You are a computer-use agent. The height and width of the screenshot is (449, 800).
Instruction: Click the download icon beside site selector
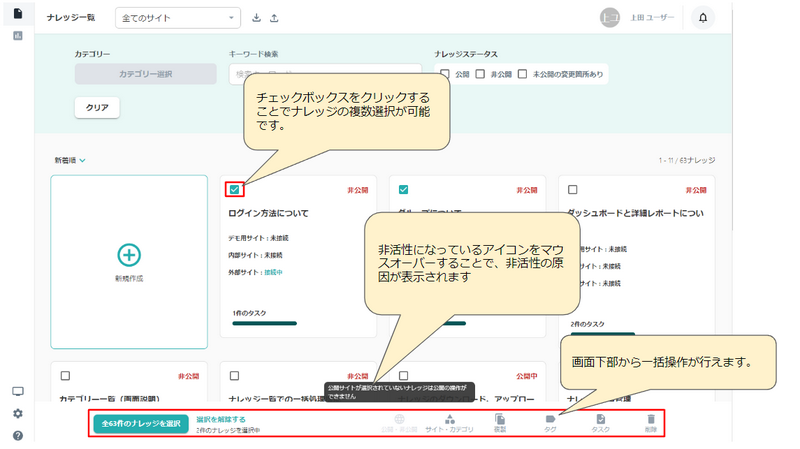coord(257,18)
